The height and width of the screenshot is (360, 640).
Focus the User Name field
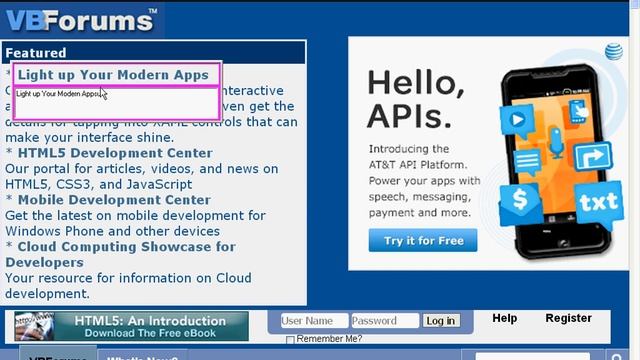coord(314,320)
